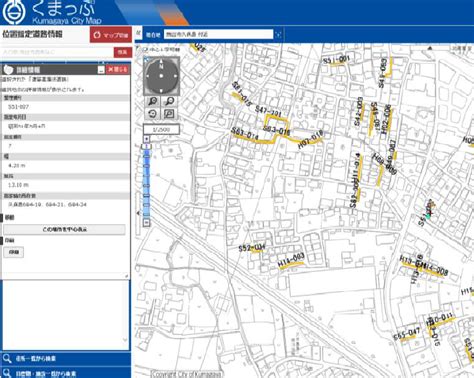Screen dimensions: 474x378
Task: Toggle the center crosshair display checkbox
Action: click(145, 49)
